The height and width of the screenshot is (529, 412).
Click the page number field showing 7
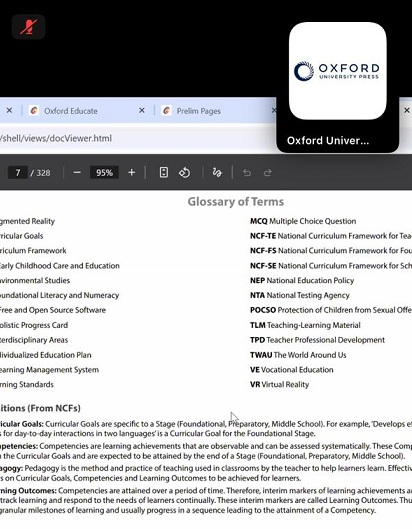[x=18, y=173]
